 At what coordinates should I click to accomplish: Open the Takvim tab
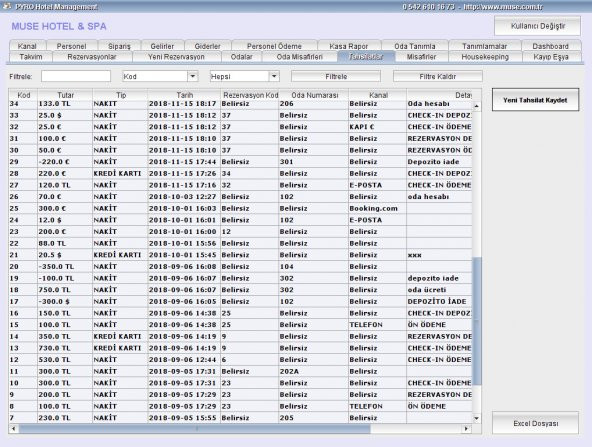(x=31, y=57)
